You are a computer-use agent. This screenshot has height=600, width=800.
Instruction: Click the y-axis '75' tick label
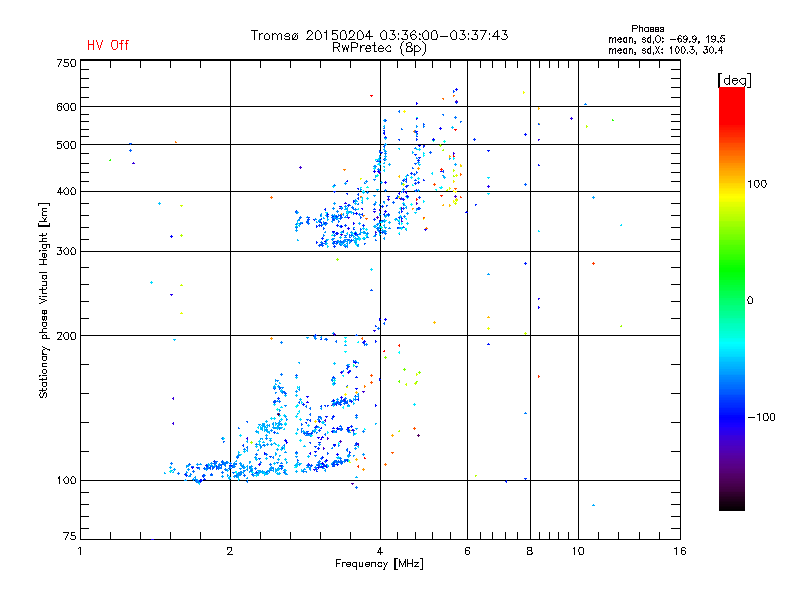(x=70, y=536)
